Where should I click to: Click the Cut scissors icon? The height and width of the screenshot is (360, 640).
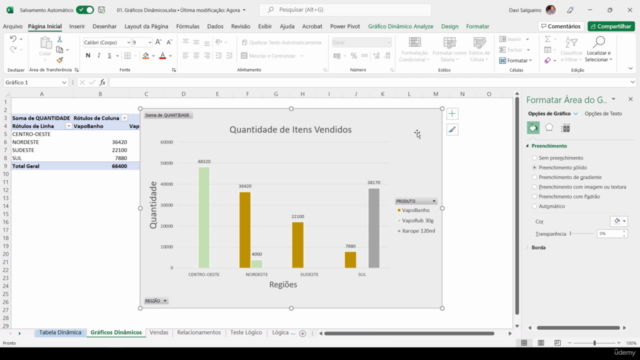tap(60, 39)
